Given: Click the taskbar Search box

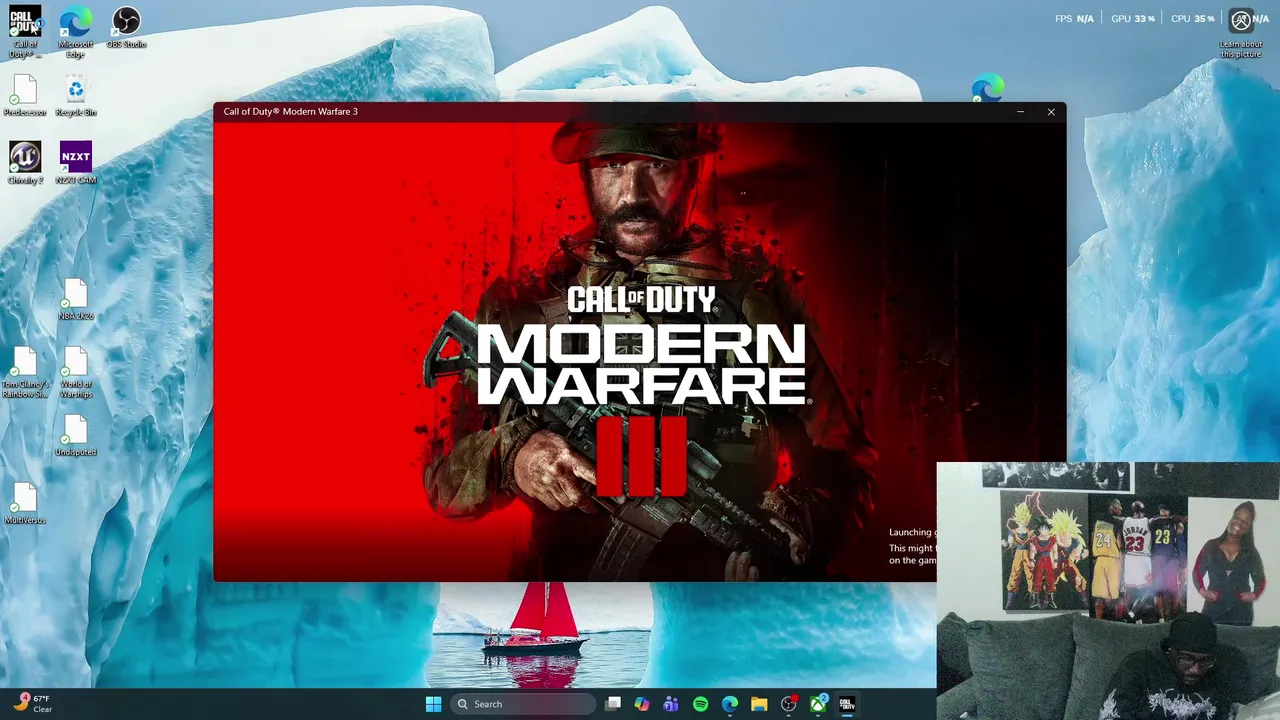Looking at the screenshot, I should pyautogui.click(x=523, y=704).
